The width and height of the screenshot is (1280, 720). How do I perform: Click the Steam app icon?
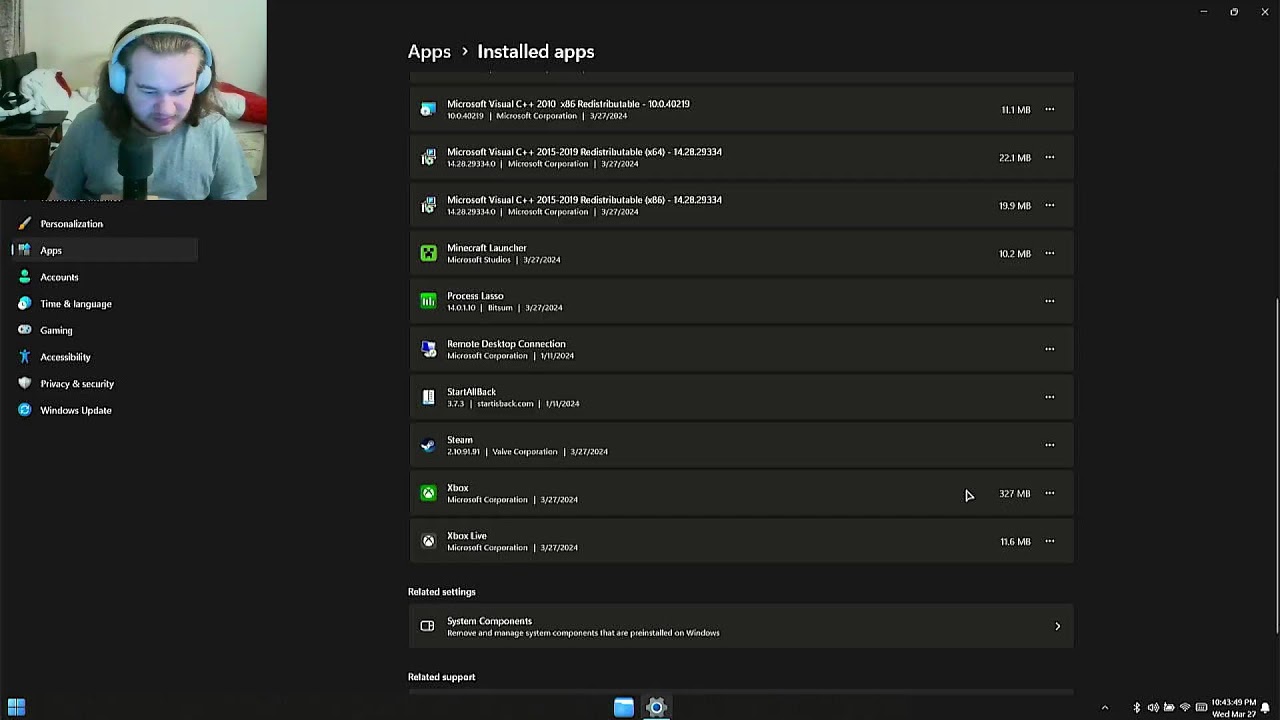pyautogui.click(x=428, y=445)
